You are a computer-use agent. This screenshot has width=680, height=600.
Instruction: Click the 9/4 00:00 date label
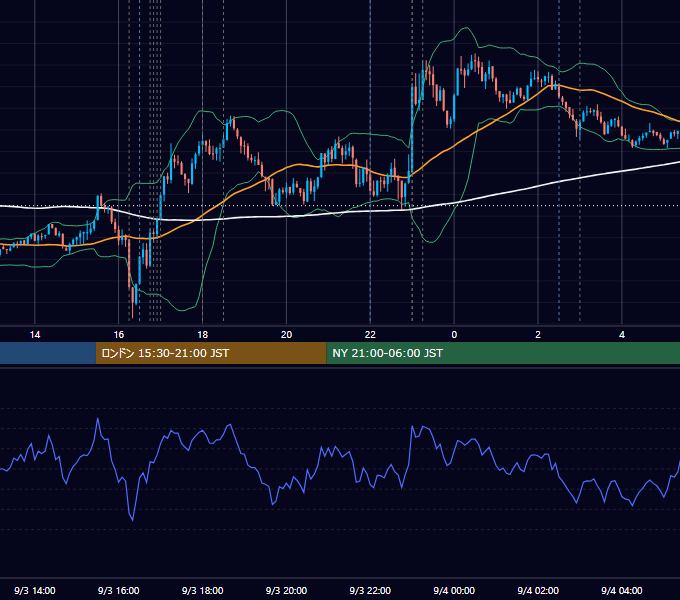point(454,590)
